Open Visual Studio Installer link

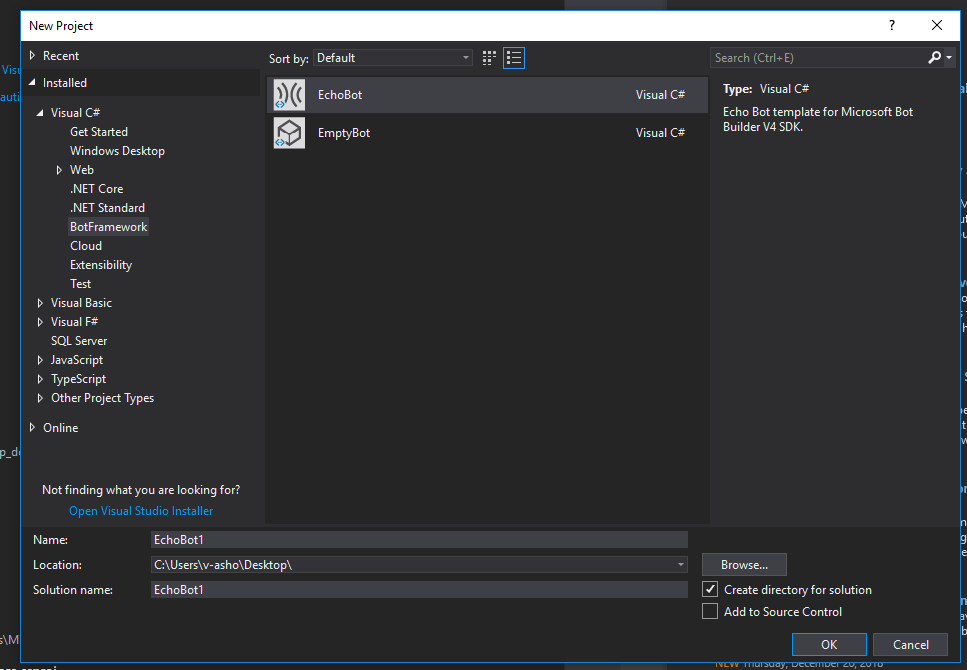(140, 510)
